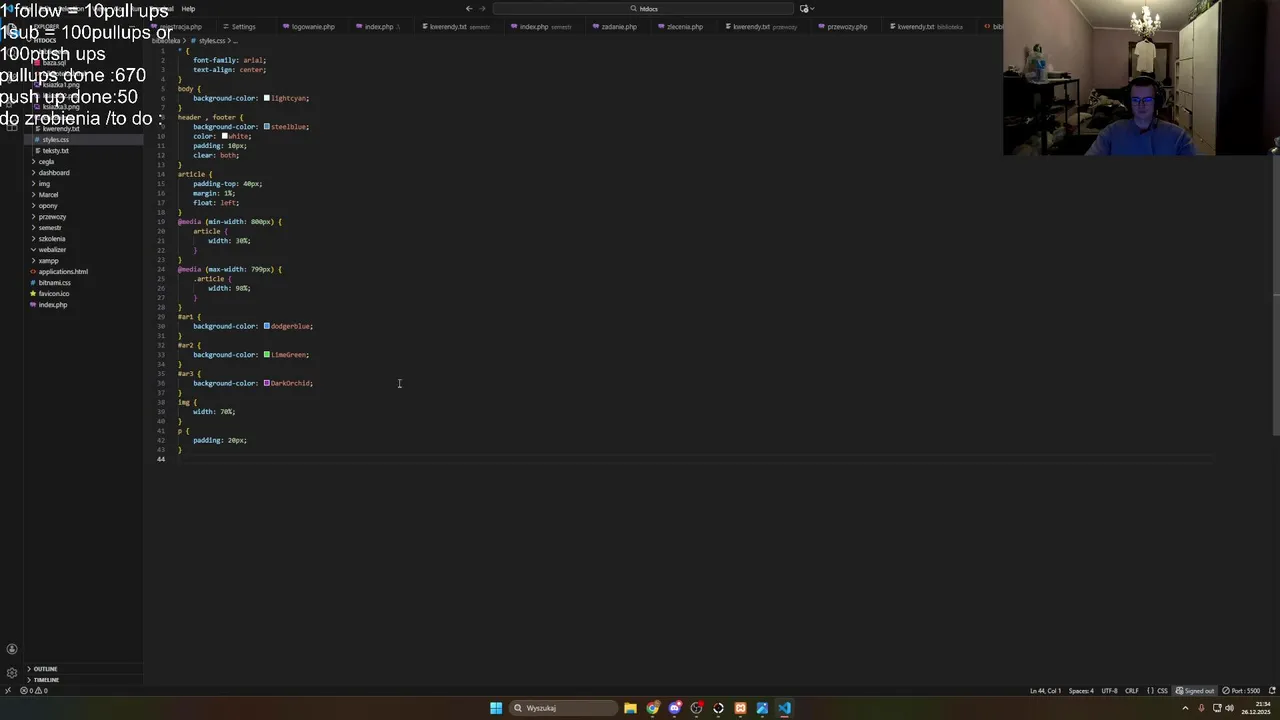
Task: Show errors and warnings count in status bar
Action: coord(34,690)
